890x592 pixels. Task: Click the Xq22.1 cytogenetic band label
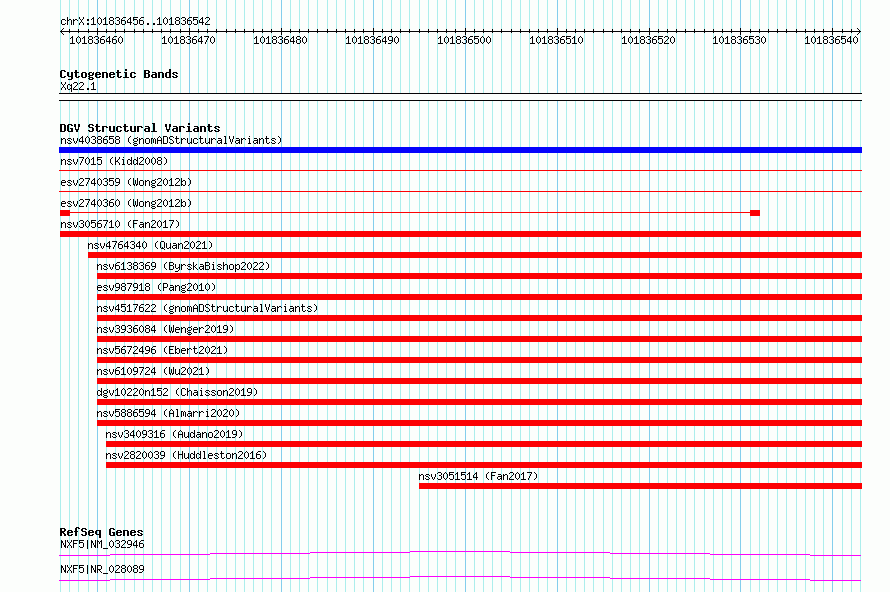tap(78, 86)
